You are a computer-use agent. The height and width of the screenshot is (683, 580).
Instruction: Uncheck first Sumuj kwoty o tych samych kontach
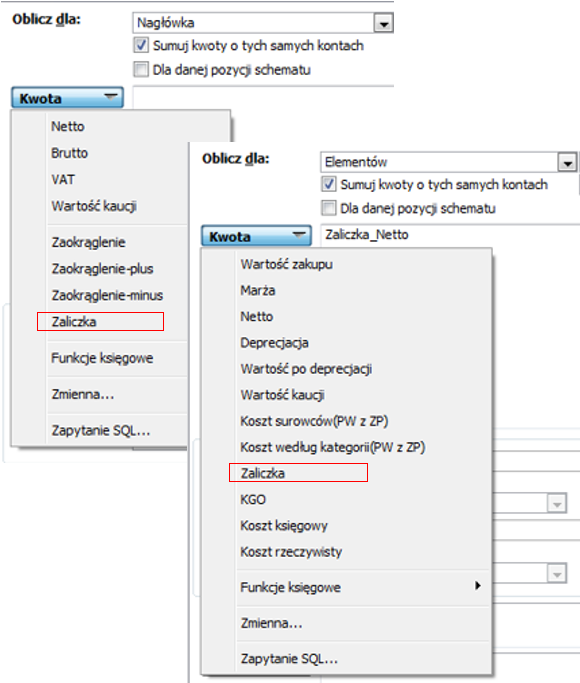click(141, 45)
